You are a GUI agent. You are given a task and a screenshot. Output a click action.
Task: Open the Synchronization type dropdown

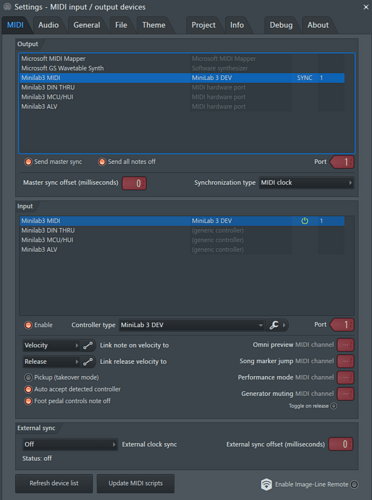tap(306, 183)
